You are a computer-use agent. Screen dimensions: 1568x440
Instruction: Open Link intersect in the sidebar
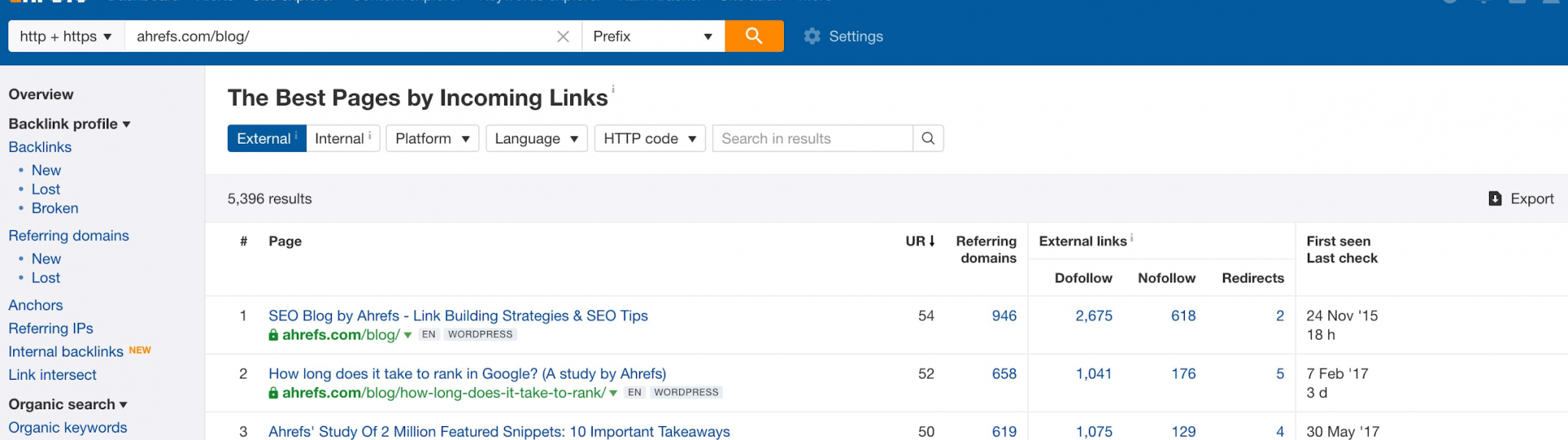pyautogui.click(x=53, y=375)
